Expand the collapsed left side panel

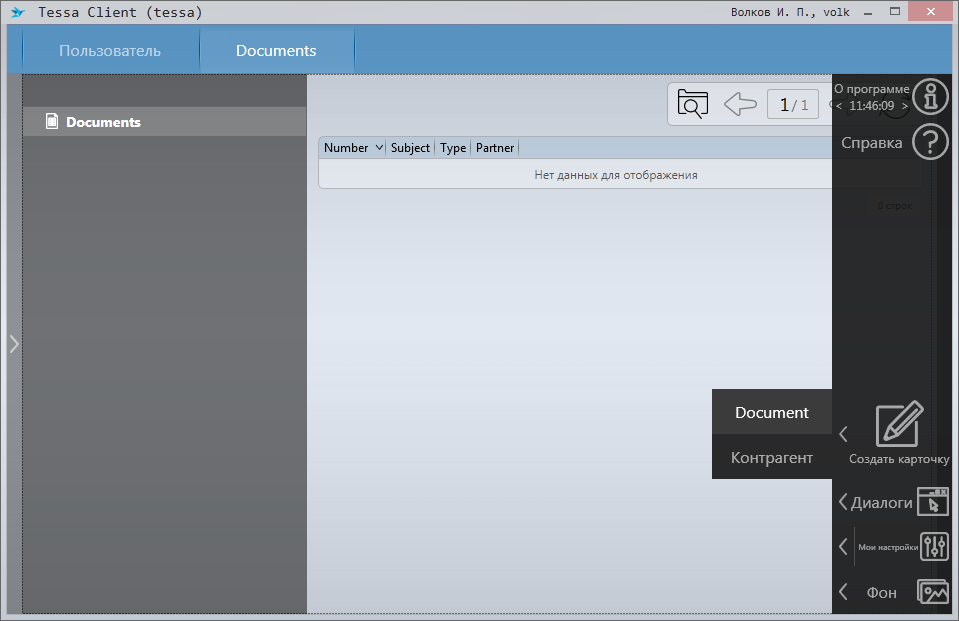click(13, 344)
